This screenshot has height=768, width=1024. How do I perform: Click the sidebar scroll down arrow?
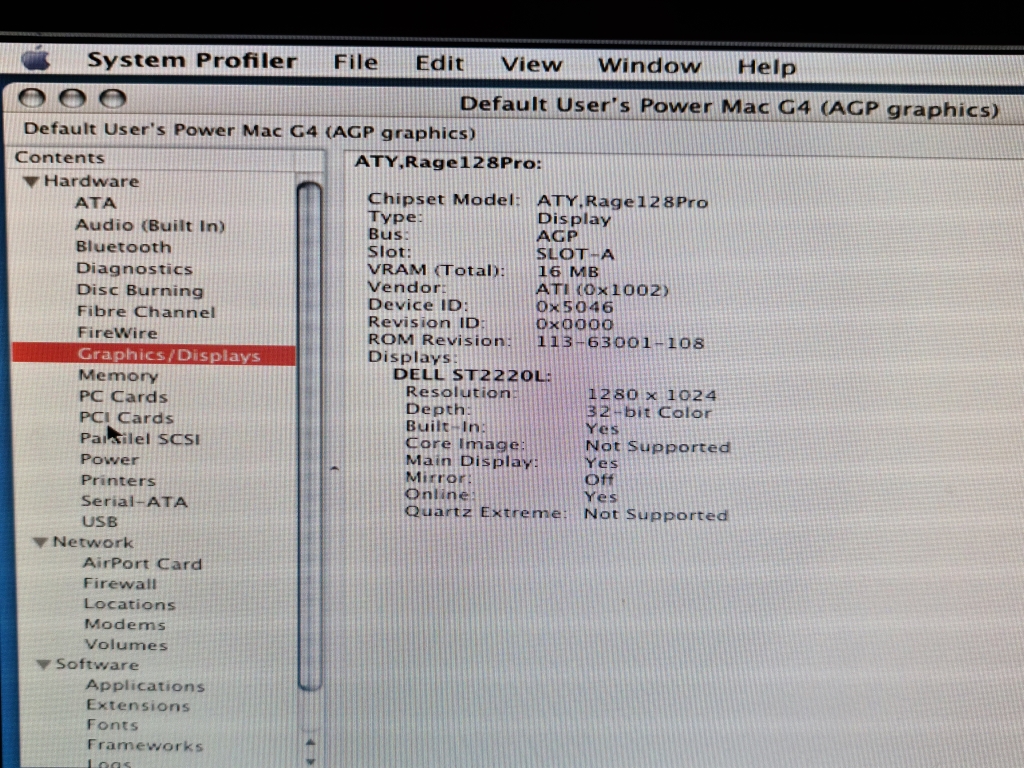click(310, 761)
